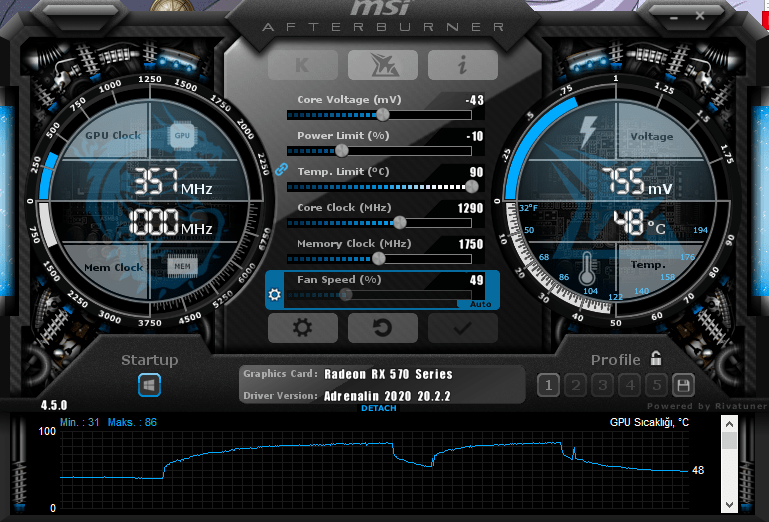Click the Adrenalin 2020 20.2.2 driver text

387,396
